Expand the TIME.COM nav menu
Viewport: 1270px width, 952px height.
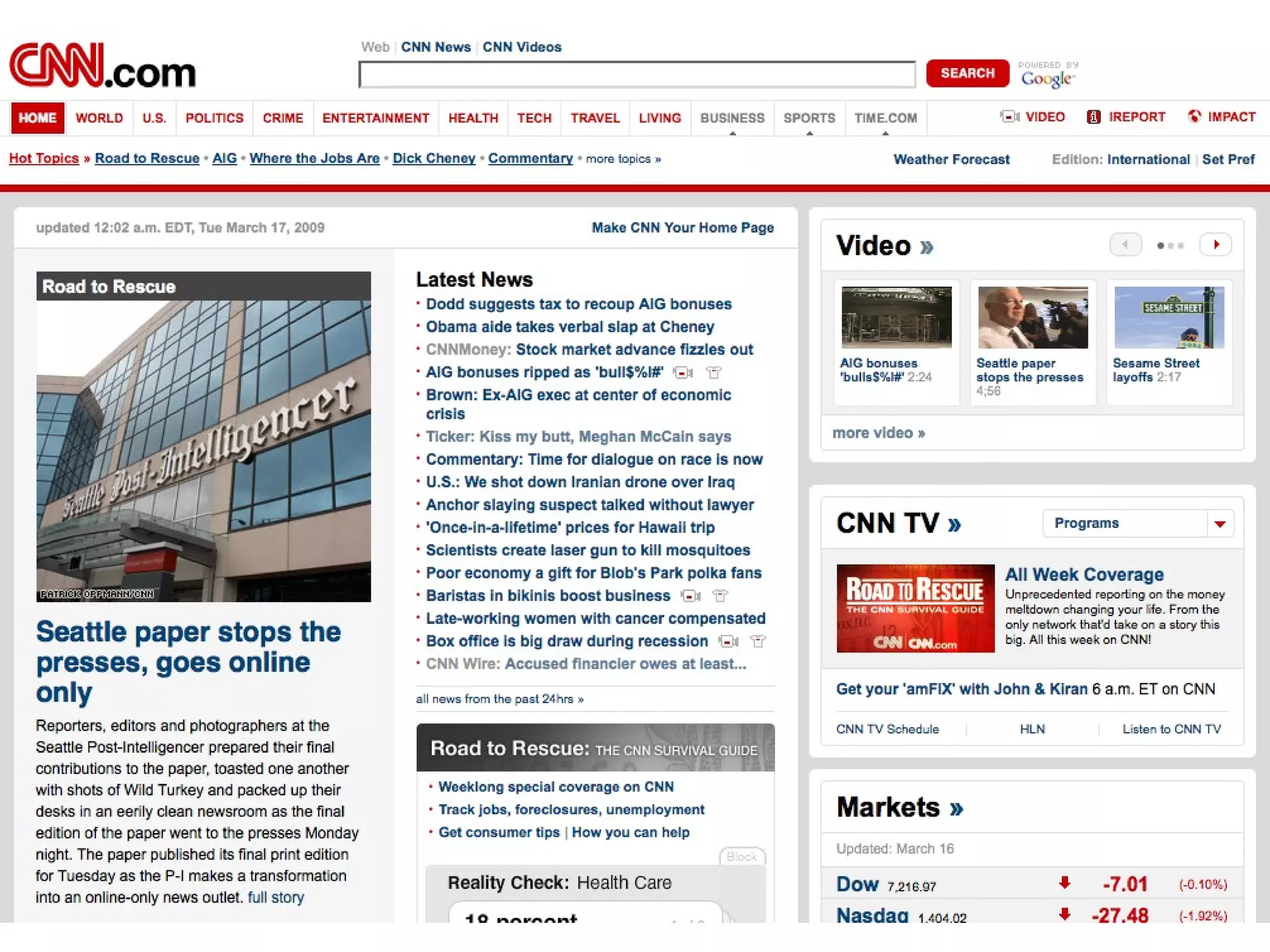886,118
